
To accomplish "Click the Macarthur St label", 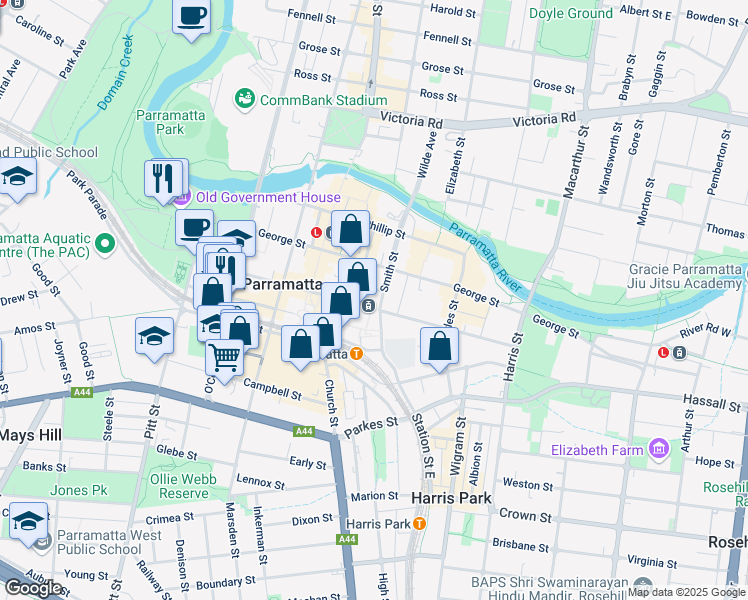I will click(576, 161).
